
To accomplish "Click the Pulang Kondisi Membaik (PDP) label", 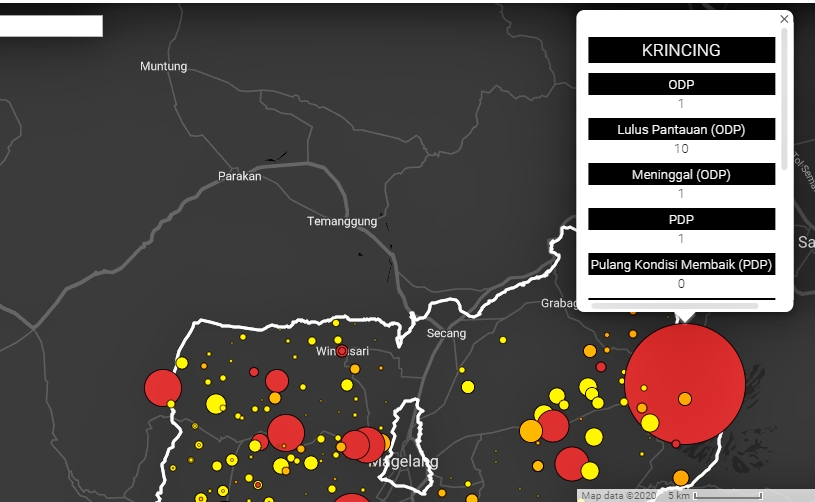I will (681, 264).
